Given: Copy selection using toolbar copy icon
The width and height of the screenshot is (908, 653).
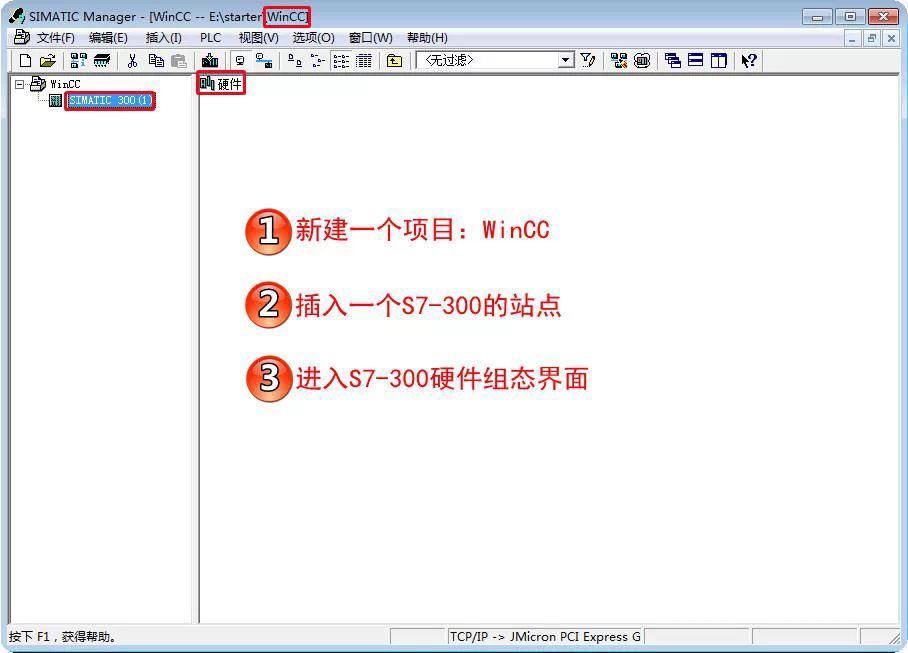Looking at the screenshot, I should coord(156,60).
